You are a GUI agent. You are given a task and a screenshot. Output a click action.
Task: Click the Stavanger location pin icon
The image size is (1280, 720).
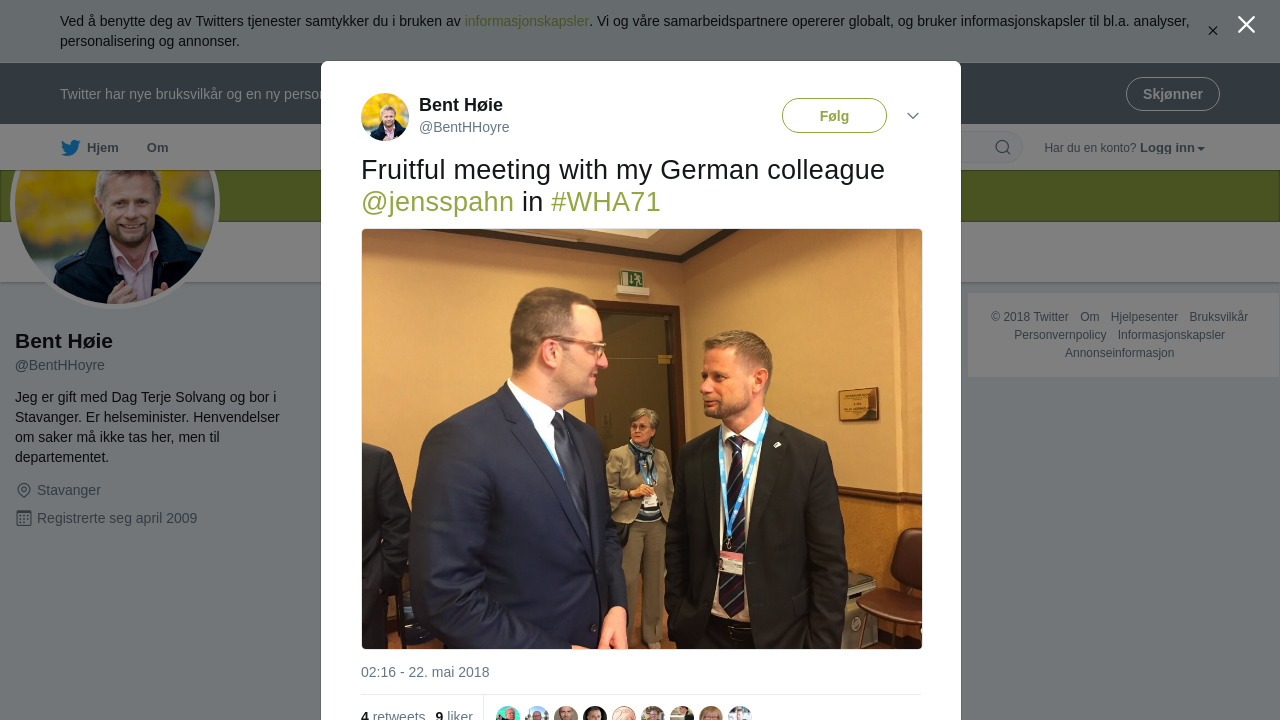(24, 490)
